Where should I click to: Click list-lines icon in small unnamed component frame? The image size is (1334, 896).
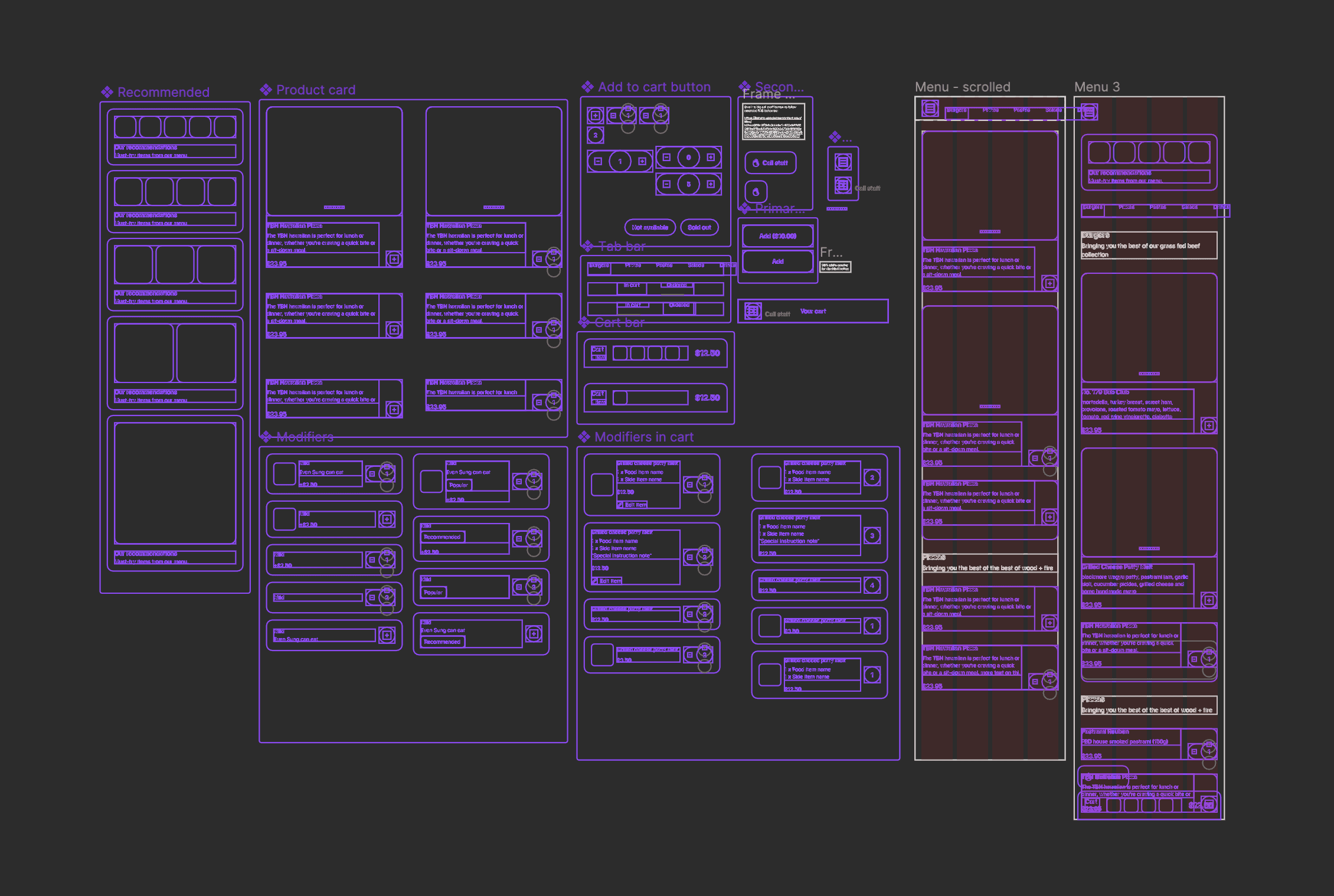tap(843, 162)
